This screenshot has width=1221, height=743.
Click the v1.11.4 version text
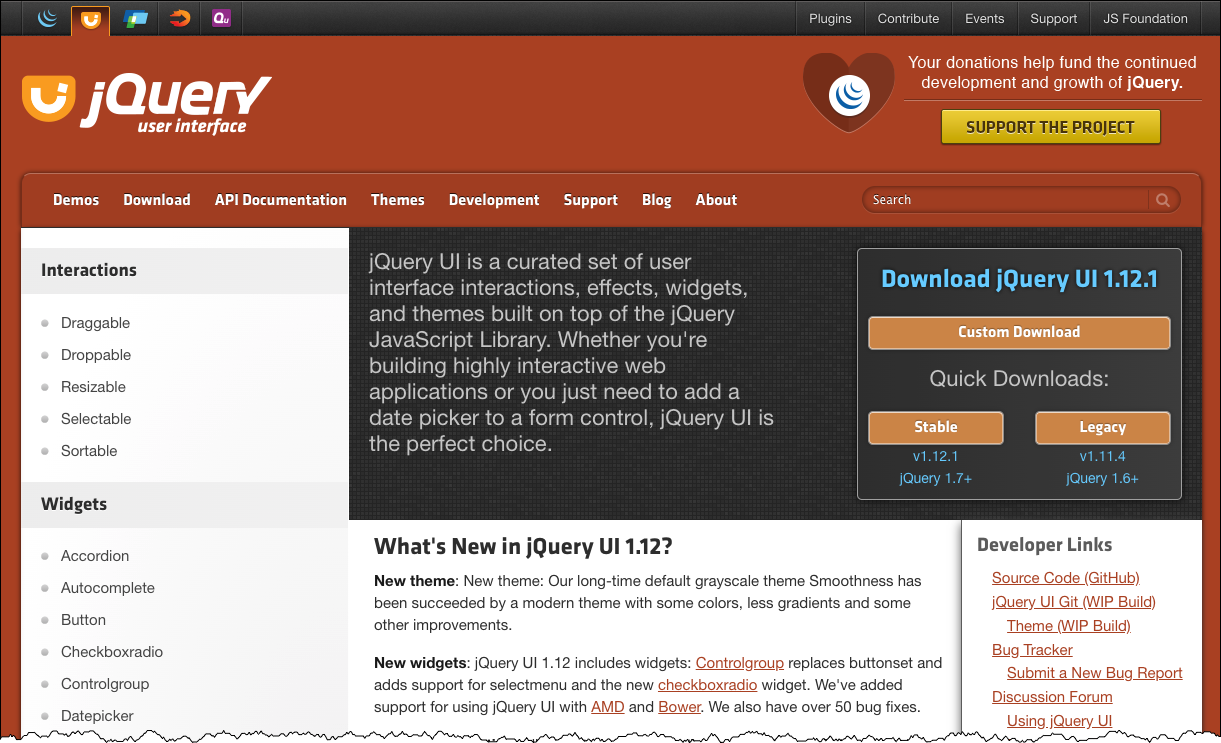[x=1102, y=457]
